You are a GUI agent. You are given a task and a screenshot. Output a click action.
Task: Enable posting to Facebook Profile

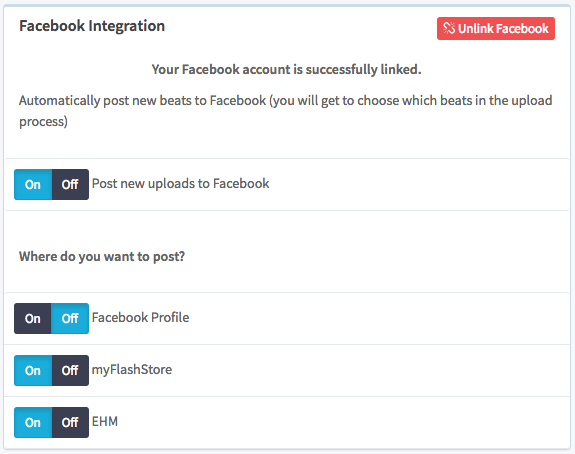[33, 318]
